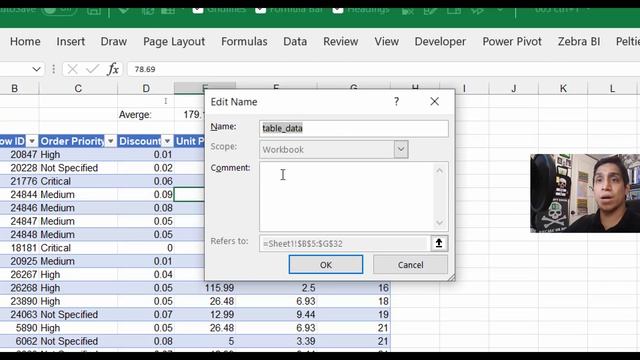Select Row ID cell 5890
The height and width of the screenshot is (360, 640).
point(20,328)
